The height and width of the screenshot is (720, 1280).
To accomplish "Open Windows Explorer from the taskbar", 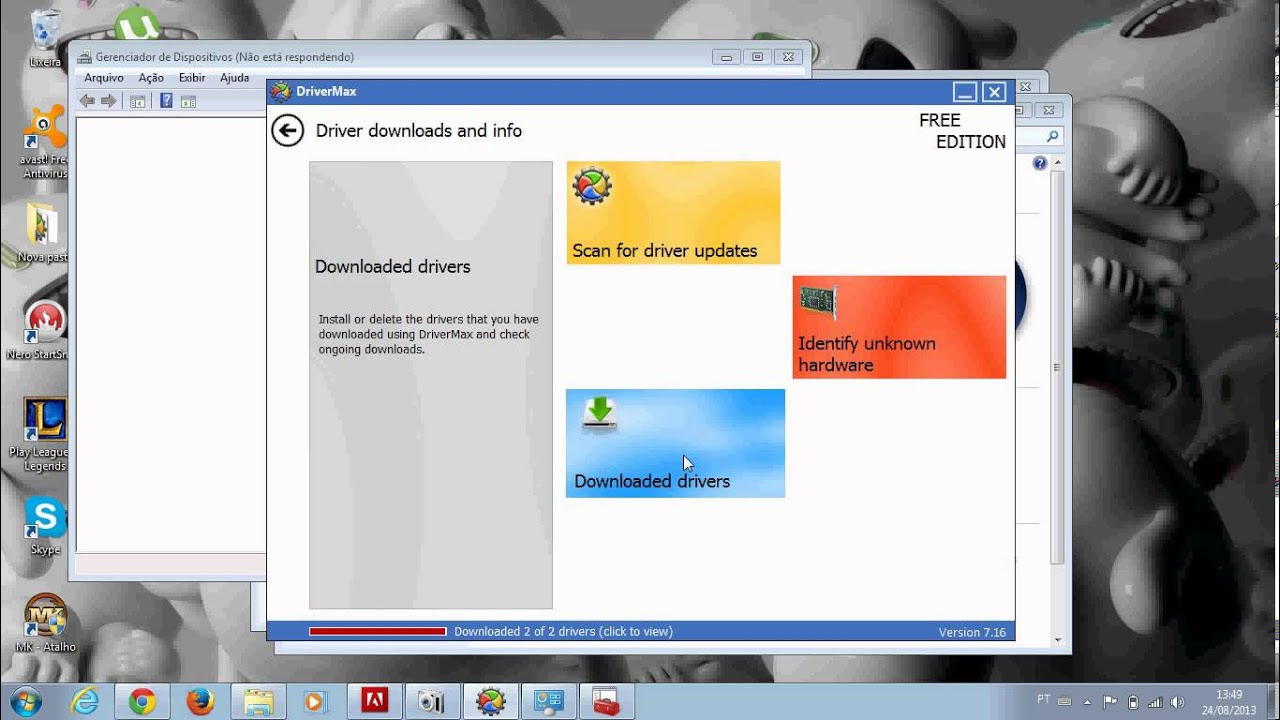I will [x=259, y=702].
